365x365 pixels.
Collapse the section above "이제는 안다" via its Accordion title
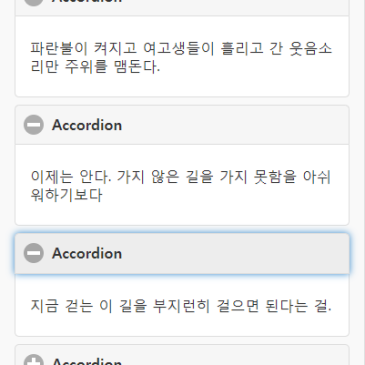tap(87, 125)
